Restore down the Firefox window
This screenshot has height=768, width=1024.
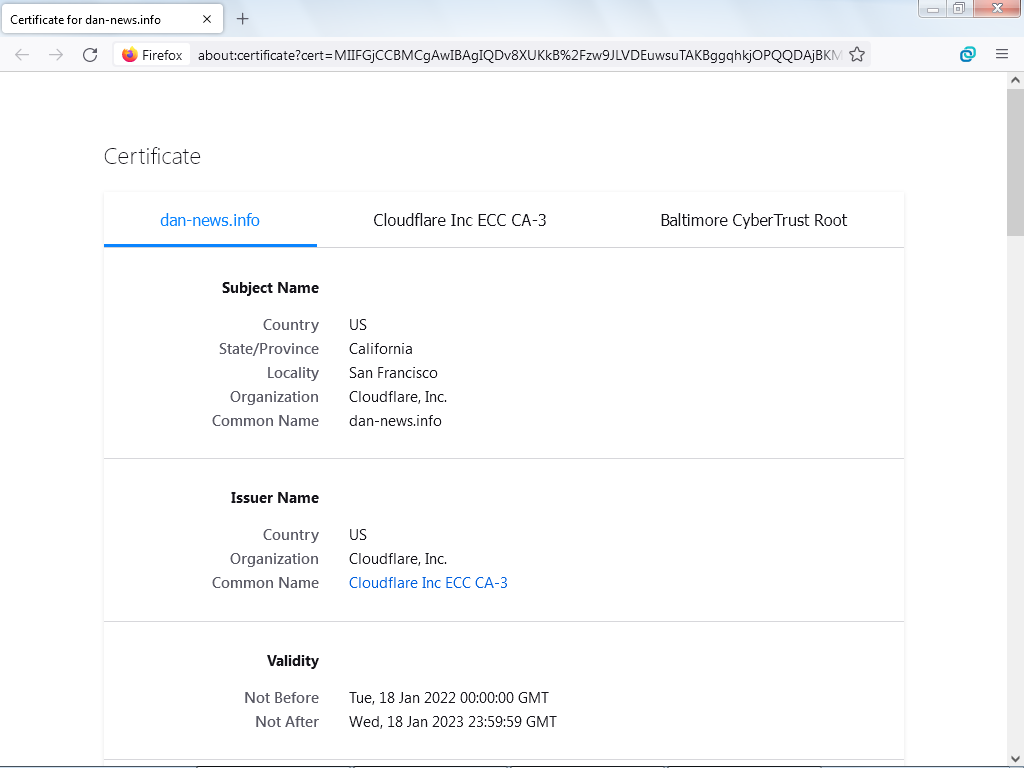[959, 8]
